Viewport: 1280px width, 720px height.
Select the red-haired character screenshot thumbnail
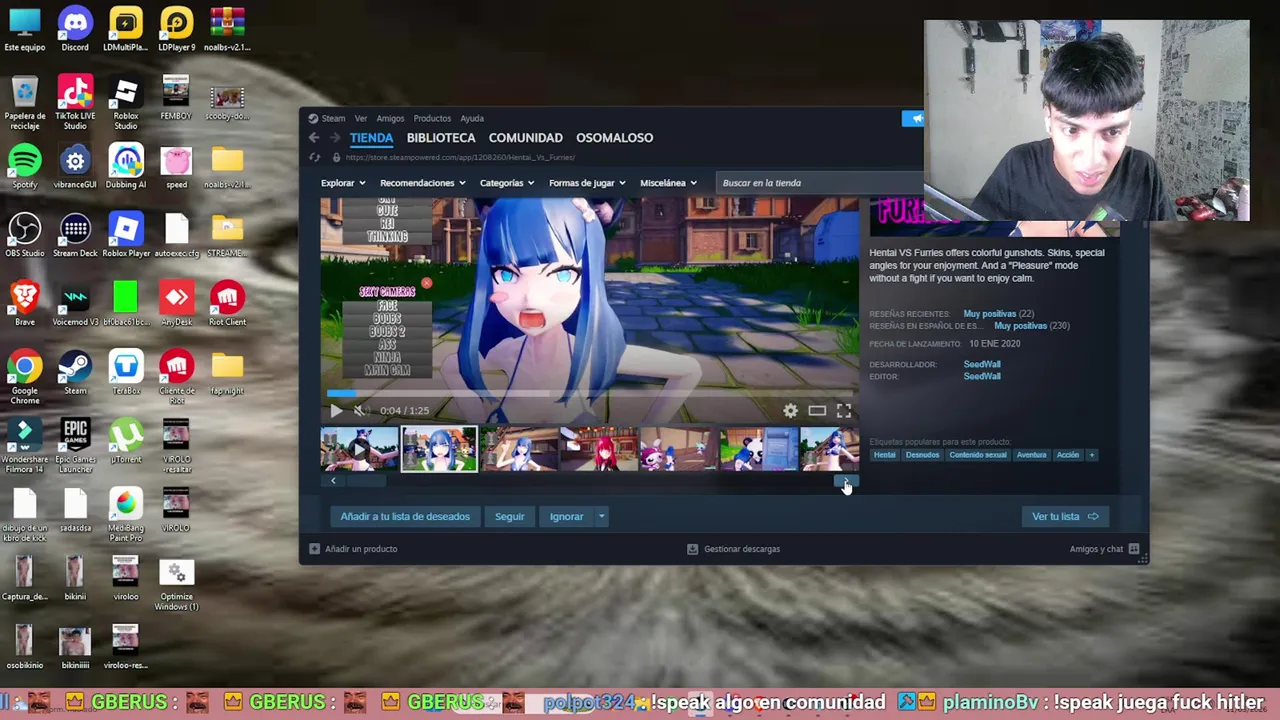tap(599, 449)
